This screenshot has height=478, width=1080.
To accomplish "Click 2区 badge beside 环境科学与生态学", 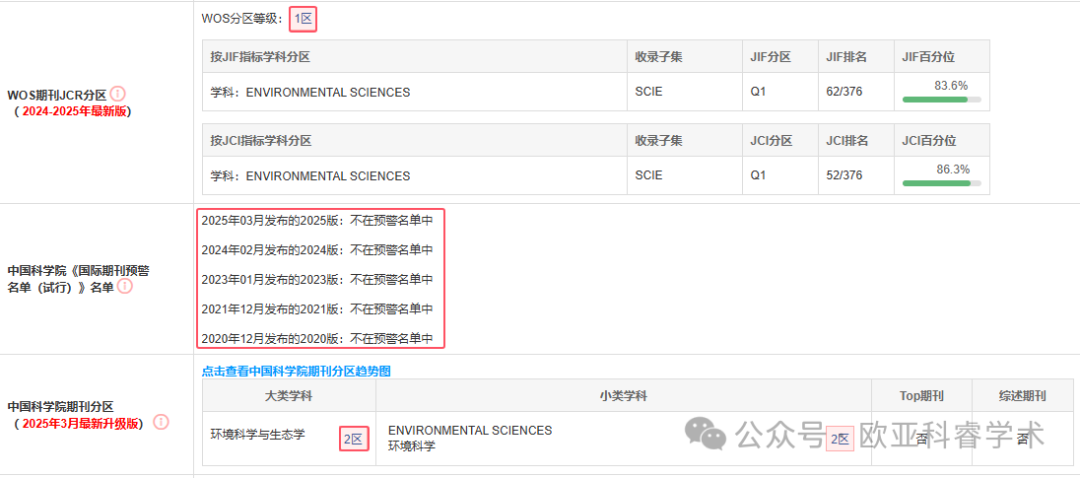I will pos(353,439).
